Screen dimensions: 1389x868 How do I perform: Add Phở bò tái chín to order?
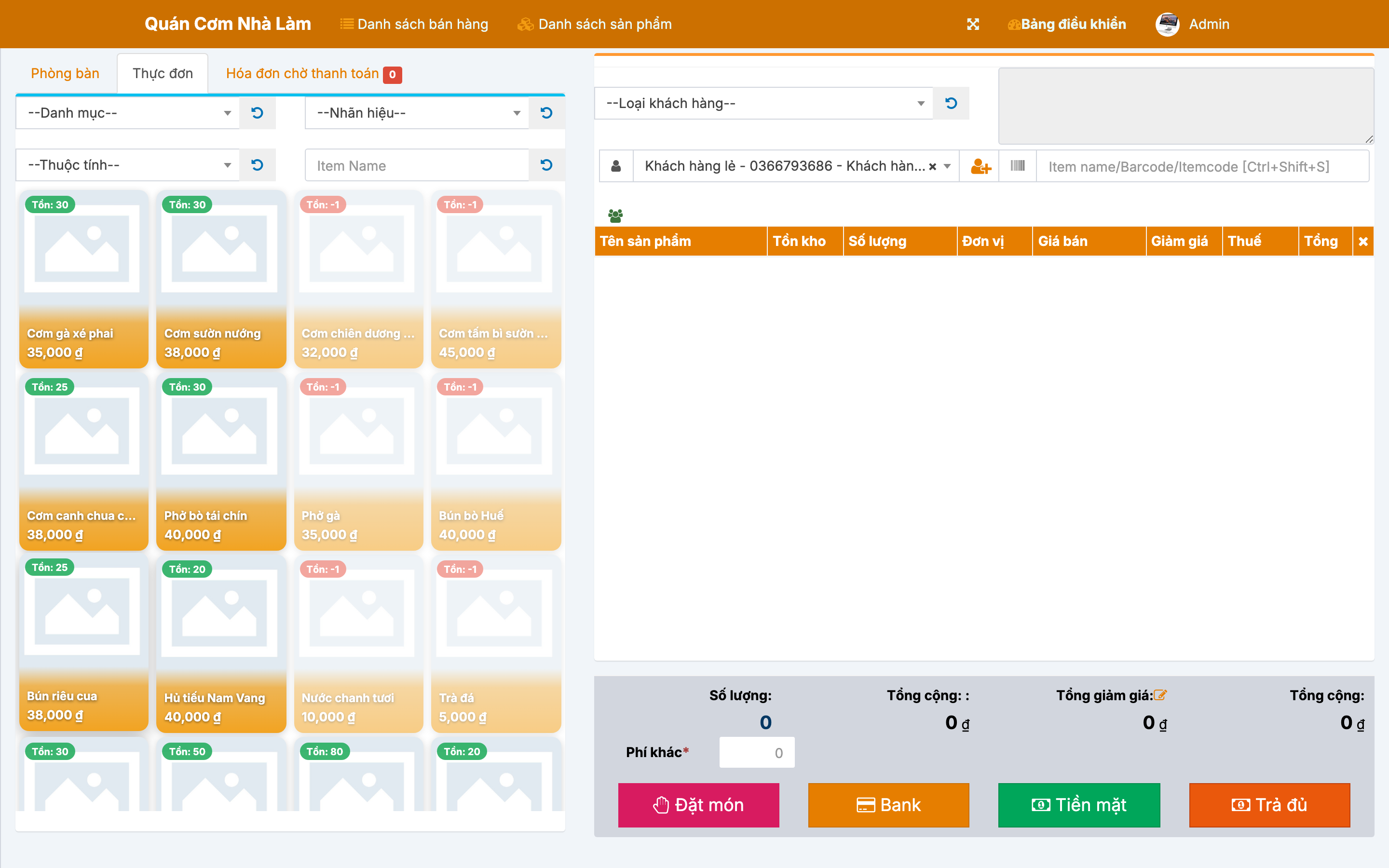pyautogui.click(x=221, y=461)
